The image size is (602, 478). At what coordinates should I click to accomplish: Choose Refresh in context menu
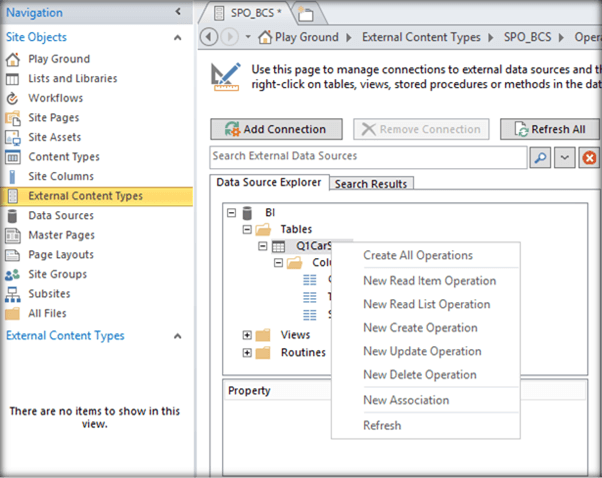coord(382,425)
